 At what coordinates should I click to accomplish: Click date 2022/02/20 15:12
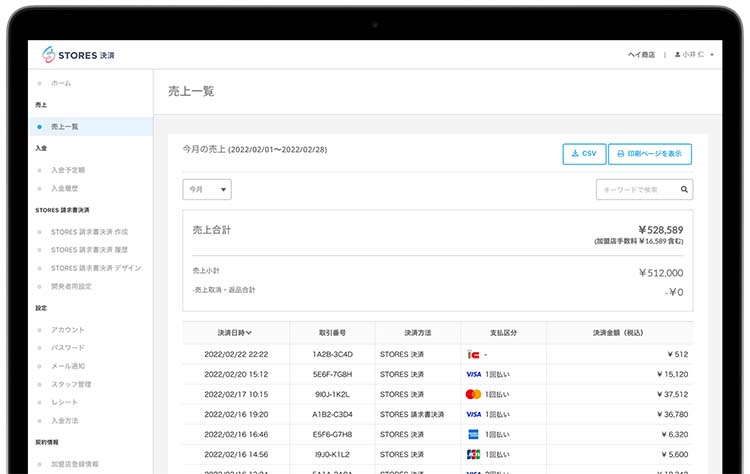tap(236, 375)
